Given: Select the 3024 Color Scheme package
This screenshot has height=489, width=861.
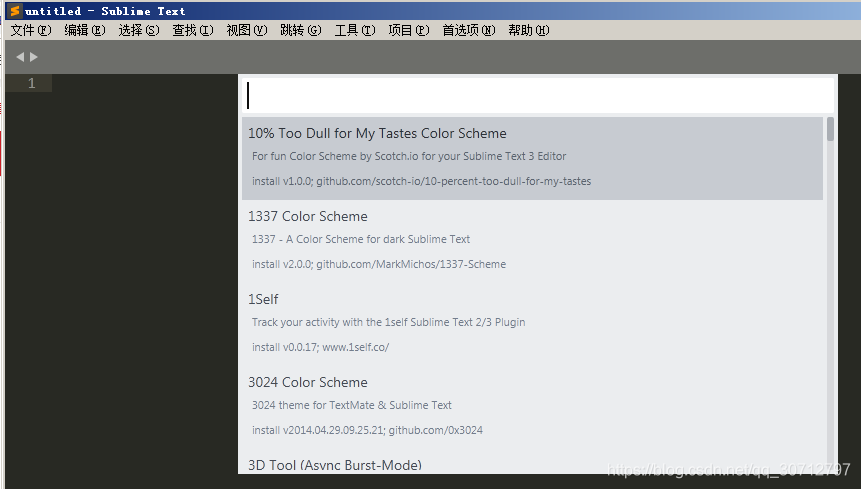Looking at the screenshot, I should pos(533,407).
